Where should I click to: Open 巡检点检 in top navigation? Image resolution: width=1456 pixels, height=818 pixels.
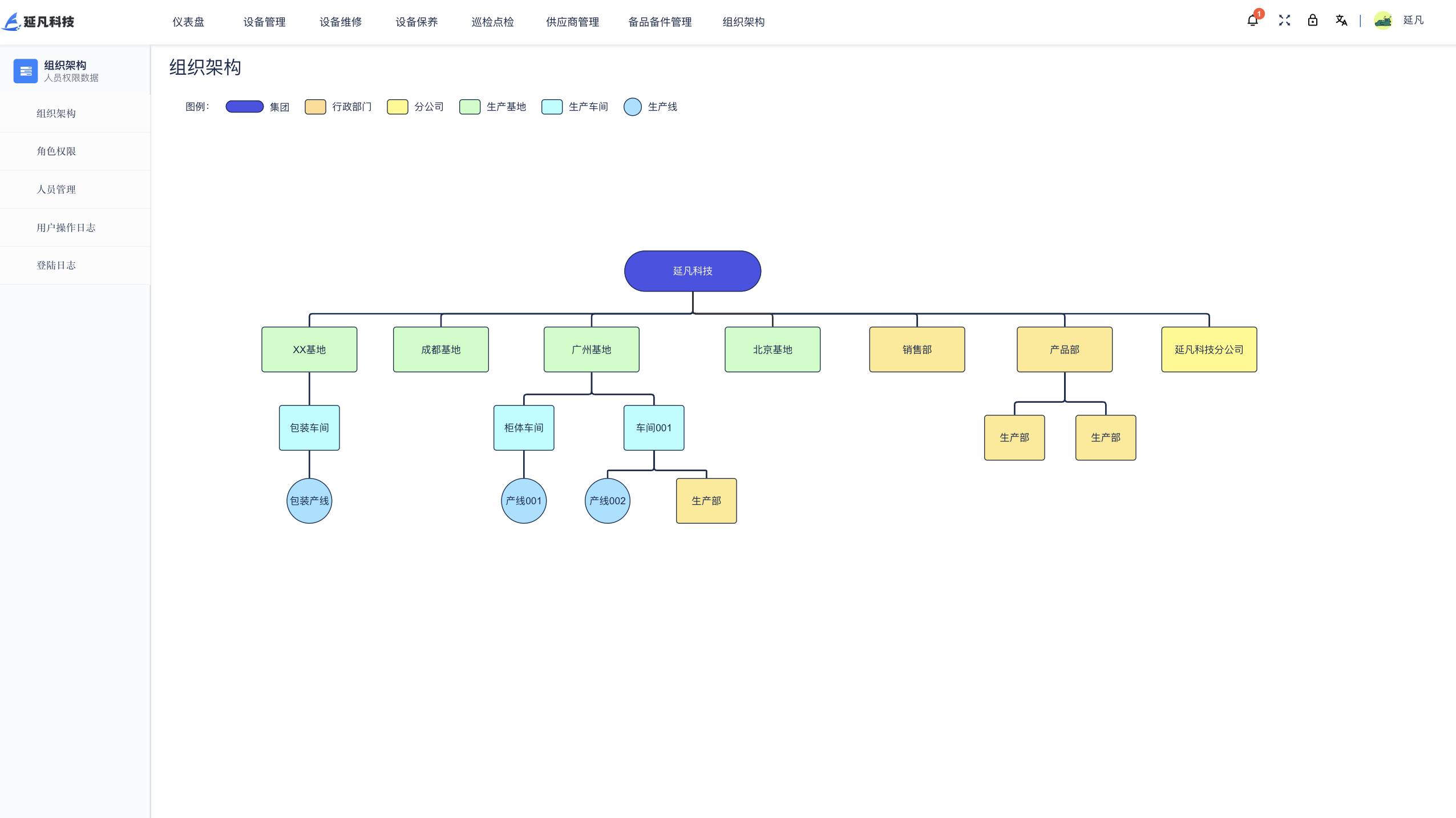click(492, 22)
